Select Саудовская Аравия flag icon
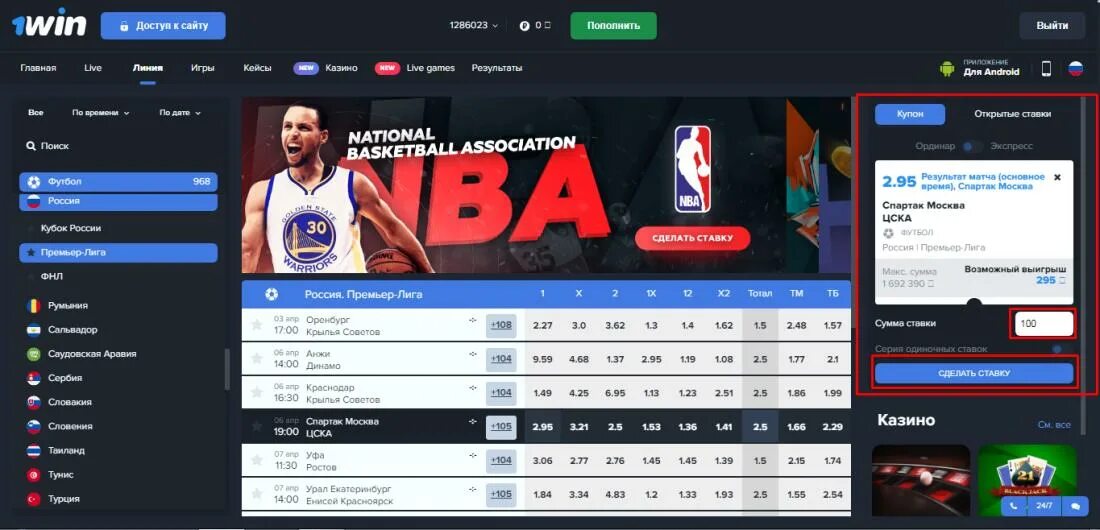The width and height of the screenshot is (1100, 530). [34, 355]
